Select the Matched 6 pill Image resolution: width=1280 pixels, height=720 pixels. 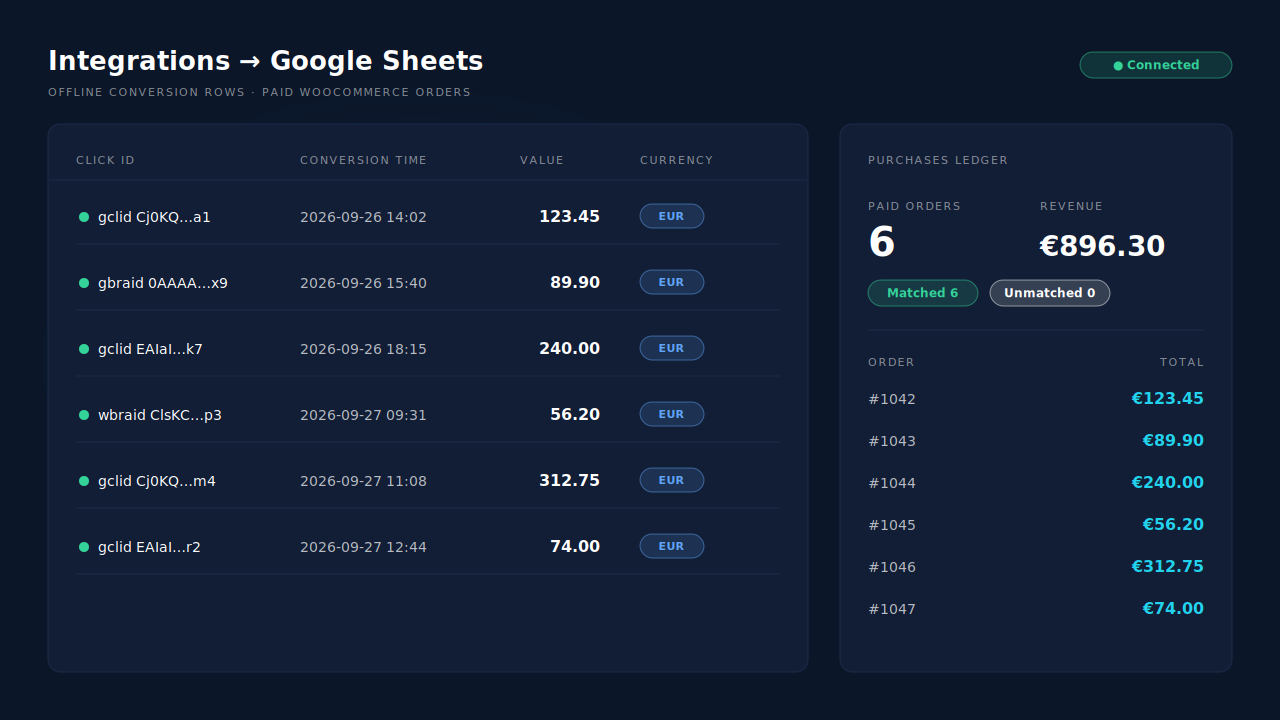923,293
